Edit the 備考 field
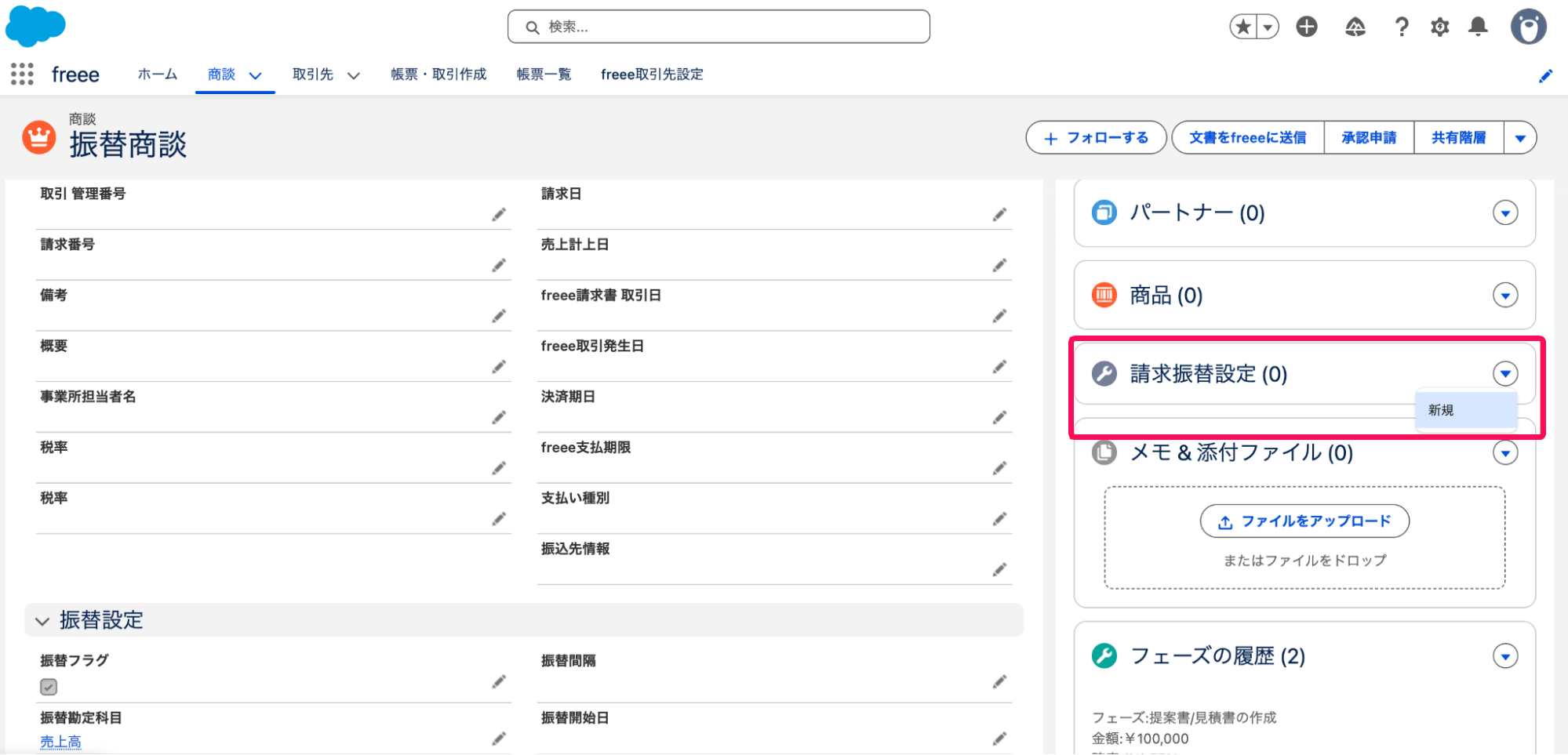The width and height of the screenshot is (1568, 755). pyautogui.click(x=499, y=316)
